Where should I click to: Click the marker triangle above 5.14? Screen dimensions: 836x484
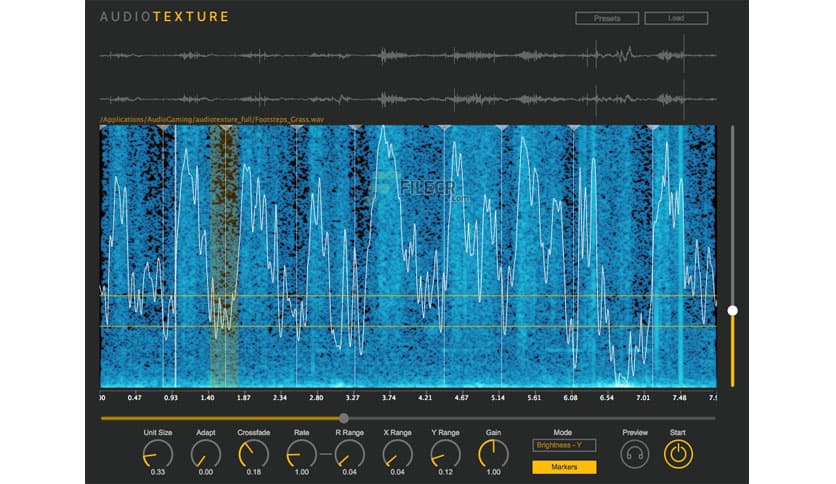[501, 128]
